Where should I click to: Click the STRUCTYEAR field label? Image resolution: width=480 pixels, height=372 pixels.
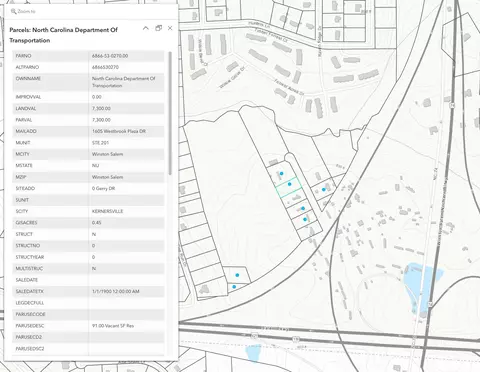click(30, 257)
